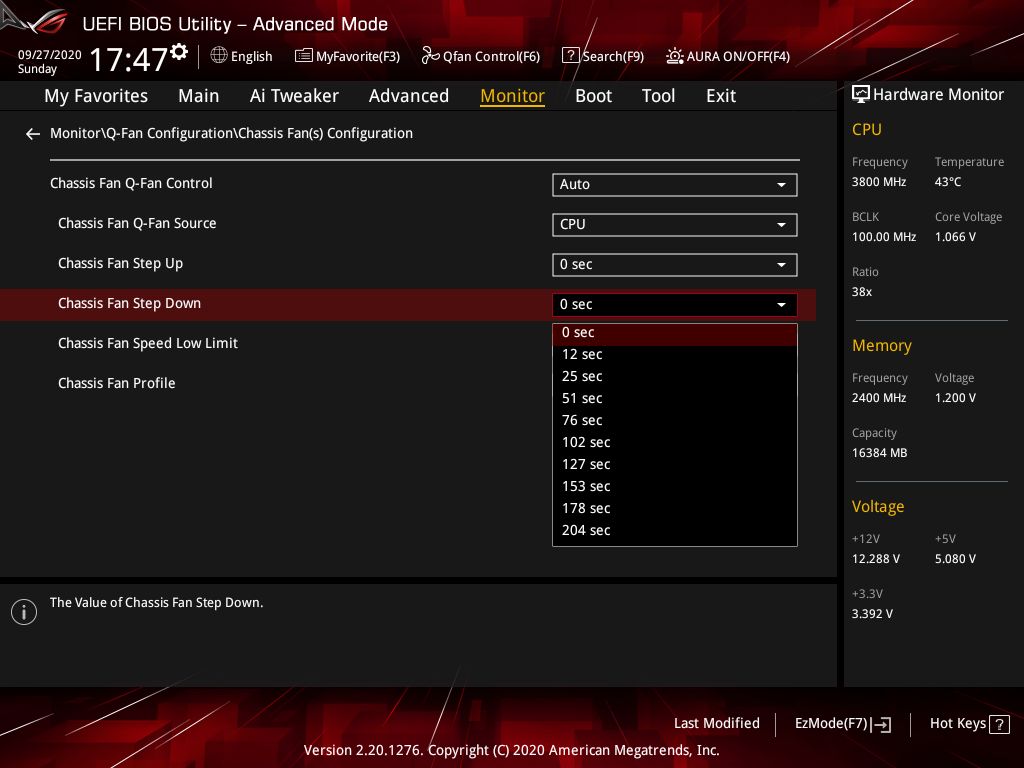Open MyFavorite(F3) list icon

[x=304, y=56]
